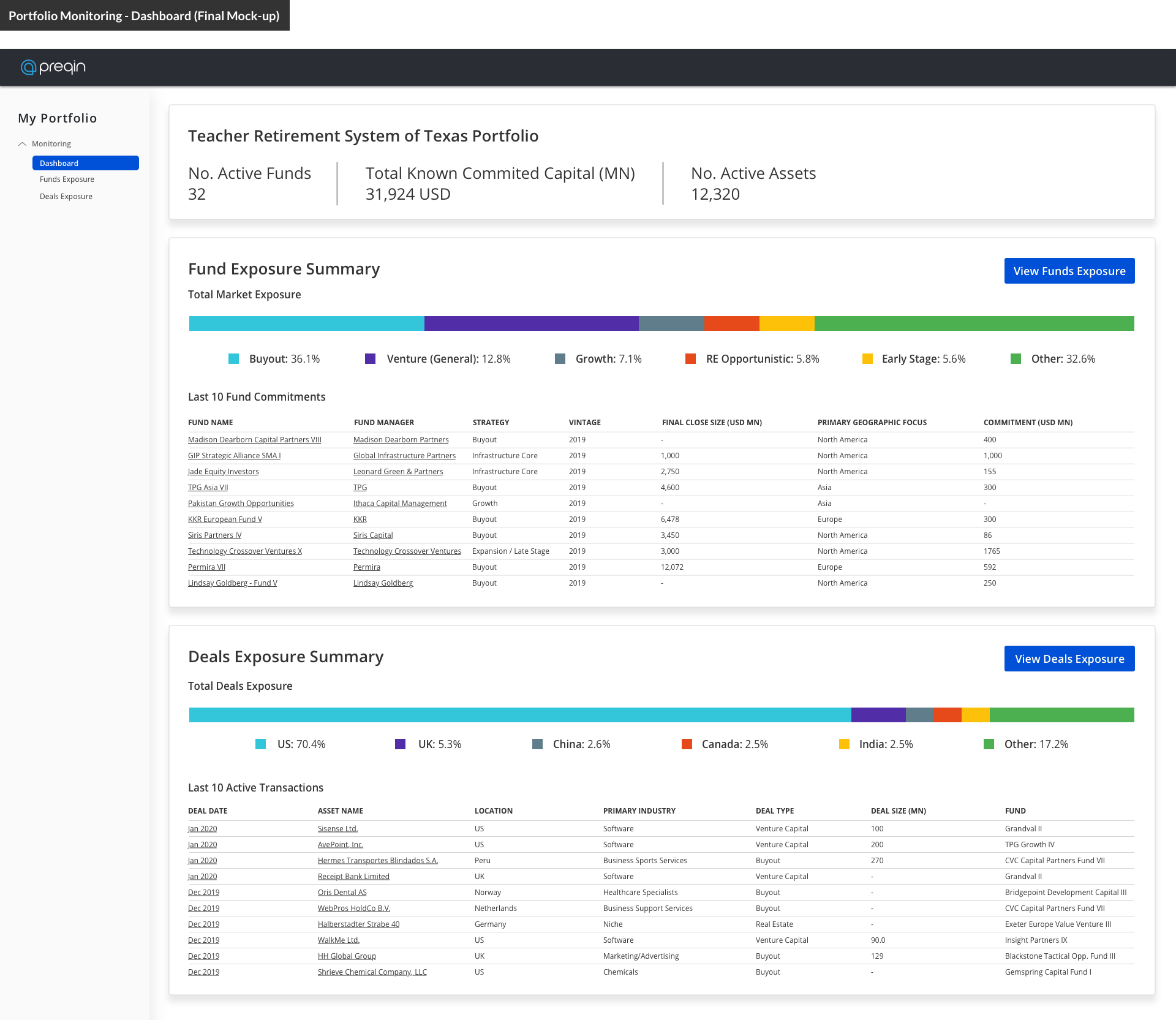This screenshot has height=1020, width=1176.
Task: Open Hermes Transportes Blindados S.A. link
Action: coord(378,861)
